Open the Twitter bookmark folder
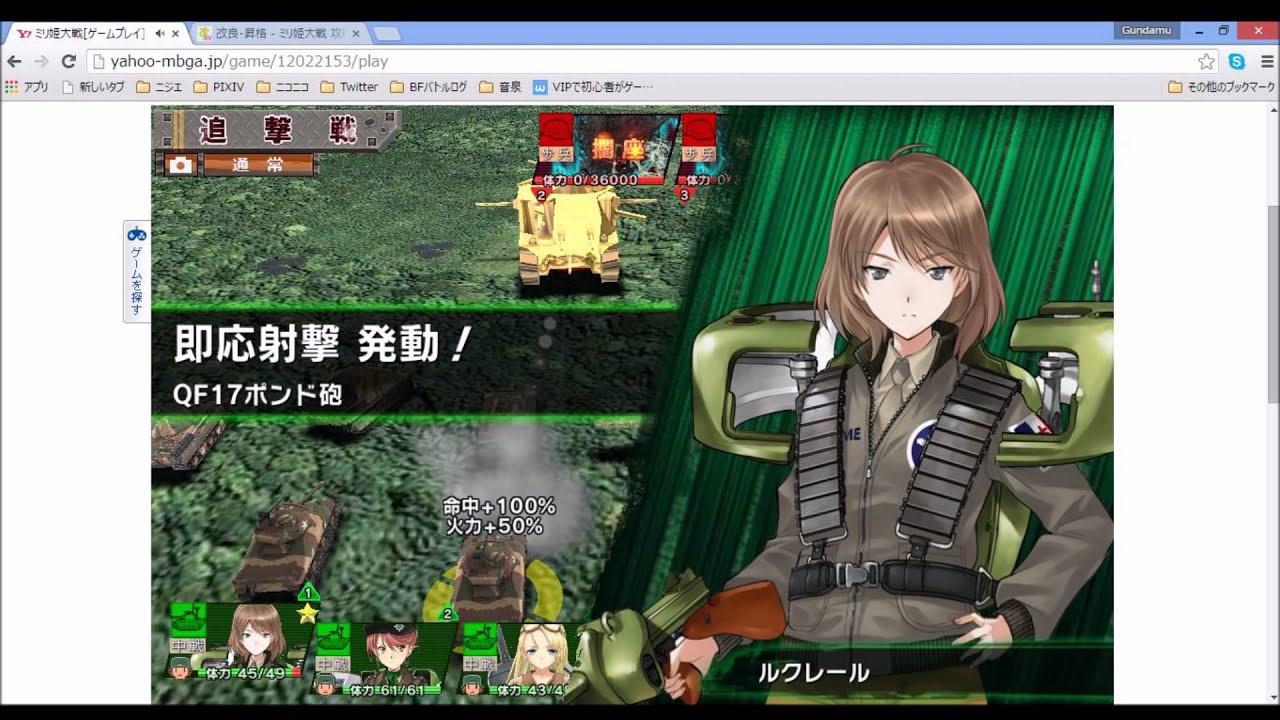Image resolution: width=1280 pixels, height=720 pixels. pos(349,87)
